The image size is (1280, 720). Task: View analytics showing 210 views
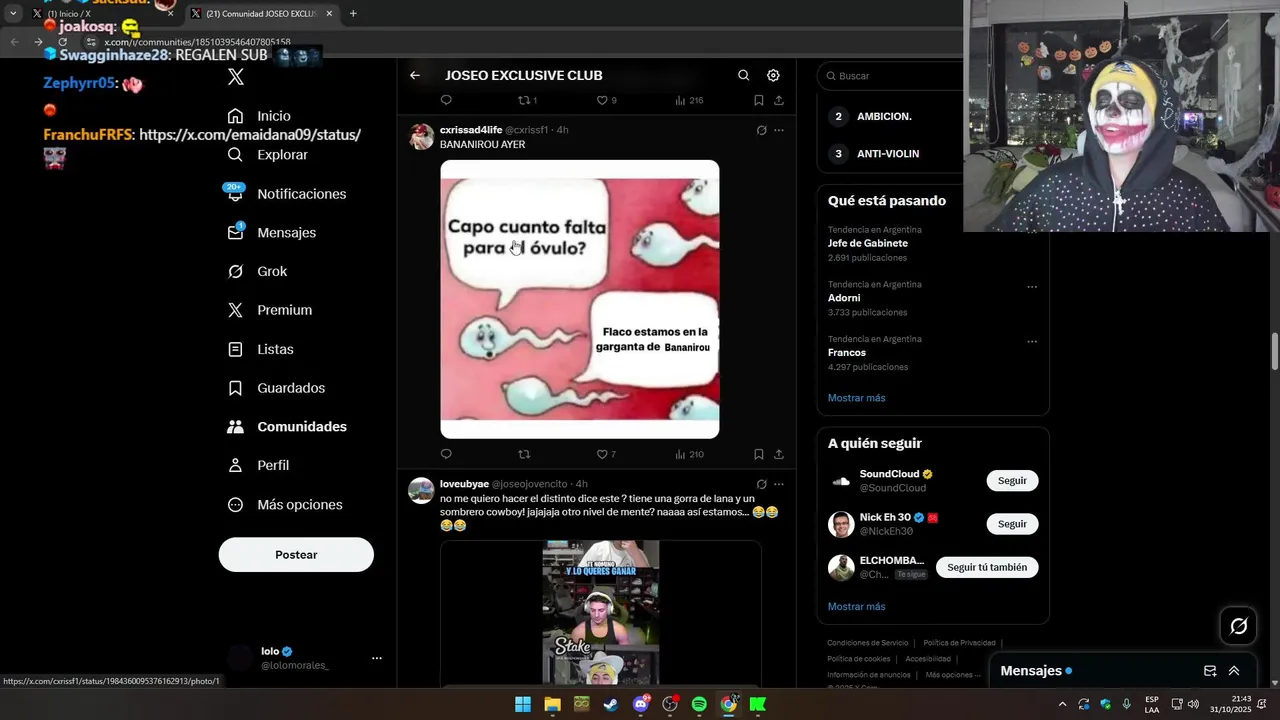point(689,454)
